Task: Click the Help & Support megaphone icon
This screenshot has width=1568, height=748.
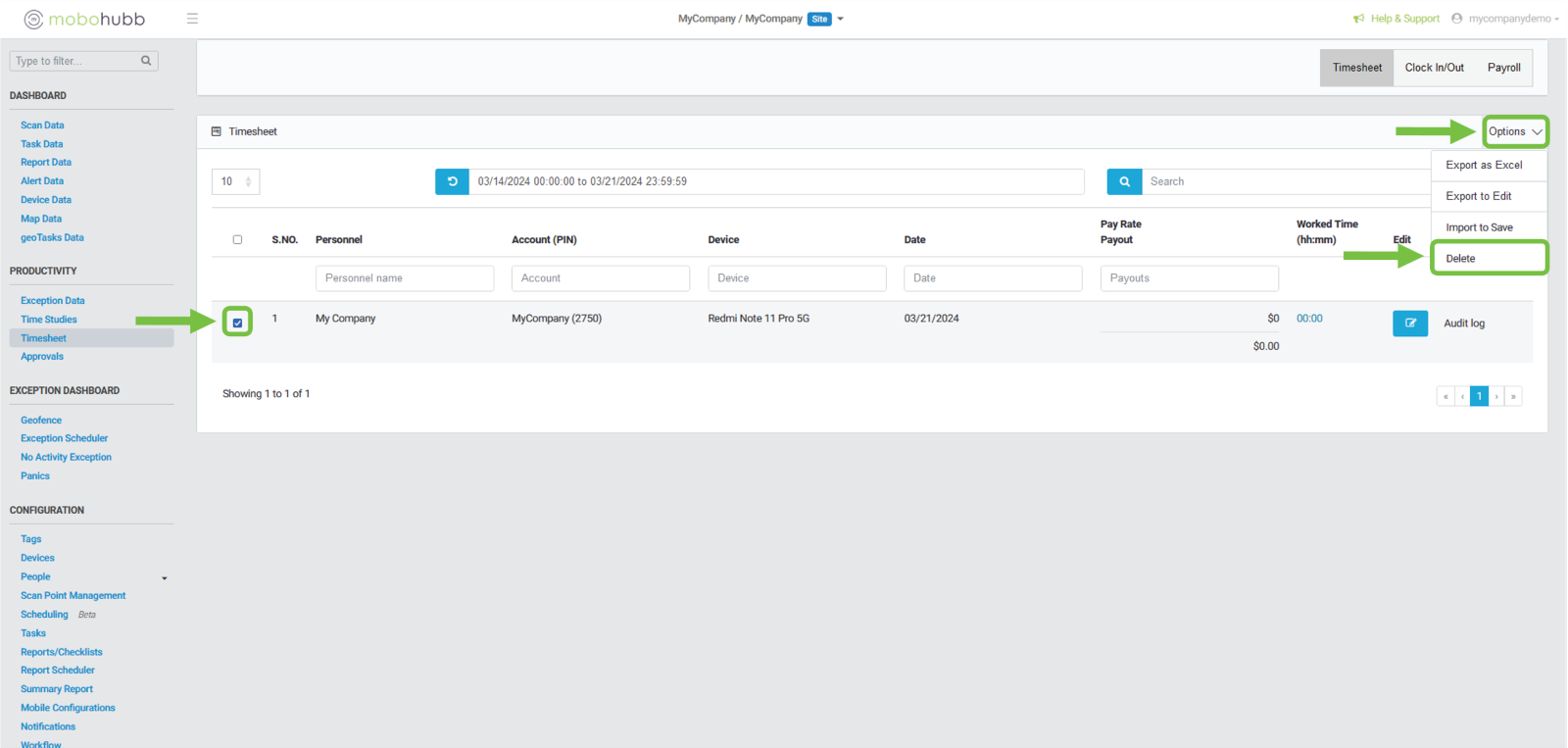Action: tap(1358, 19)
